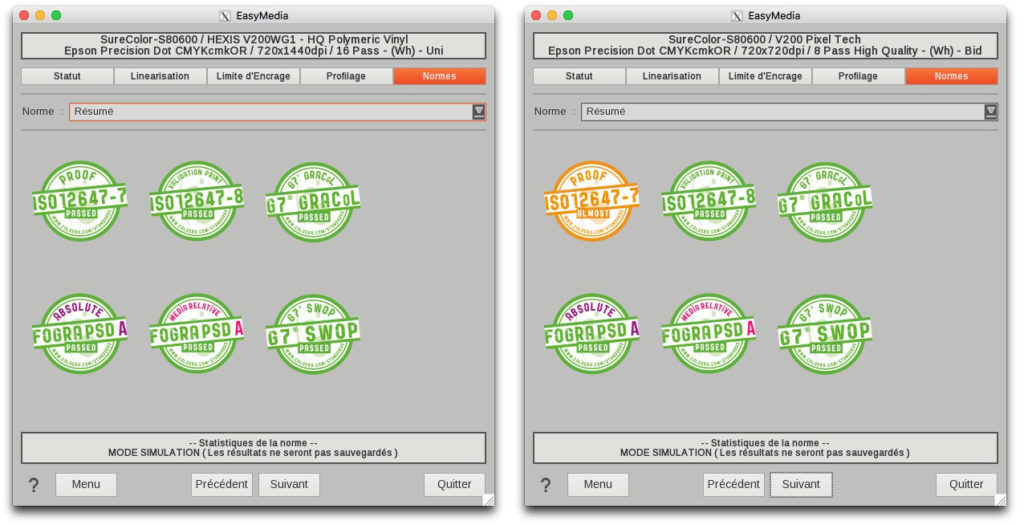Click the green ISO 12647-7 Proof badge in the HEXIS window
The height and width of the screenshot is (525, 1024).
79,201
